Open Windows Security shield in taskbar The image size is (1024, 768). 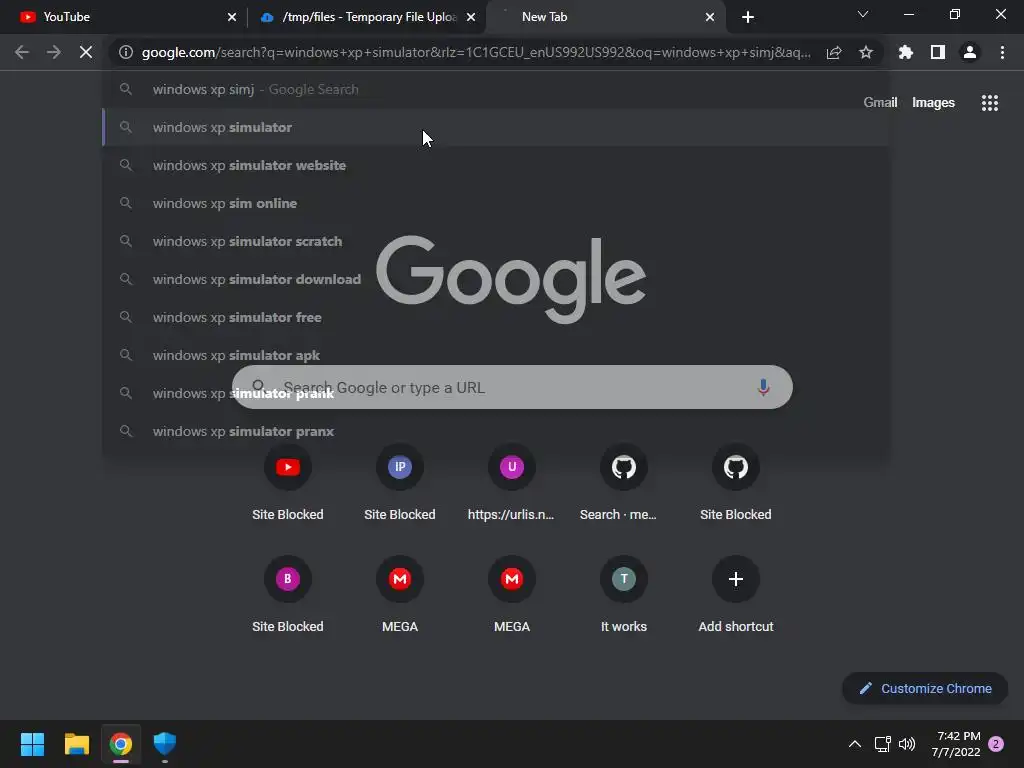coord(165,744)
